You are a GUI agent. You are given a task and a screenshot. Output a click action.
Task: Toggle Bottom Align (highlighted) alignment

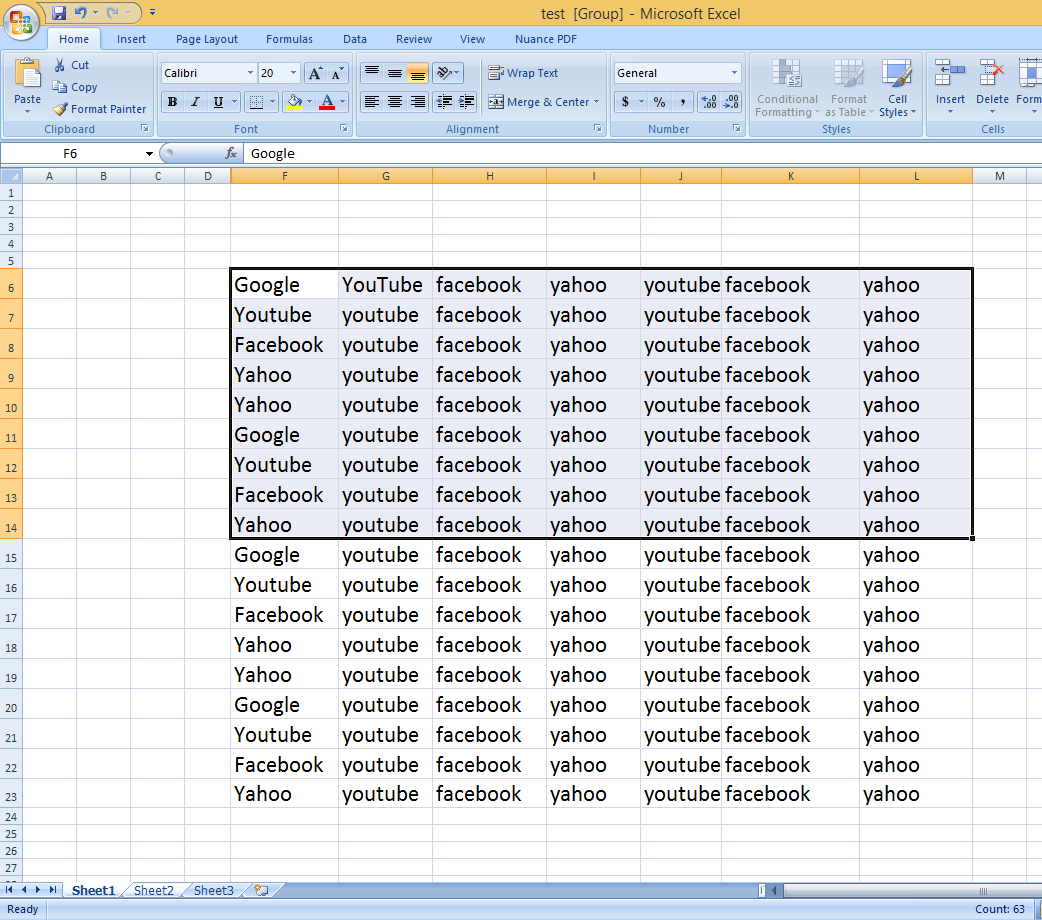tap(417, 72)
